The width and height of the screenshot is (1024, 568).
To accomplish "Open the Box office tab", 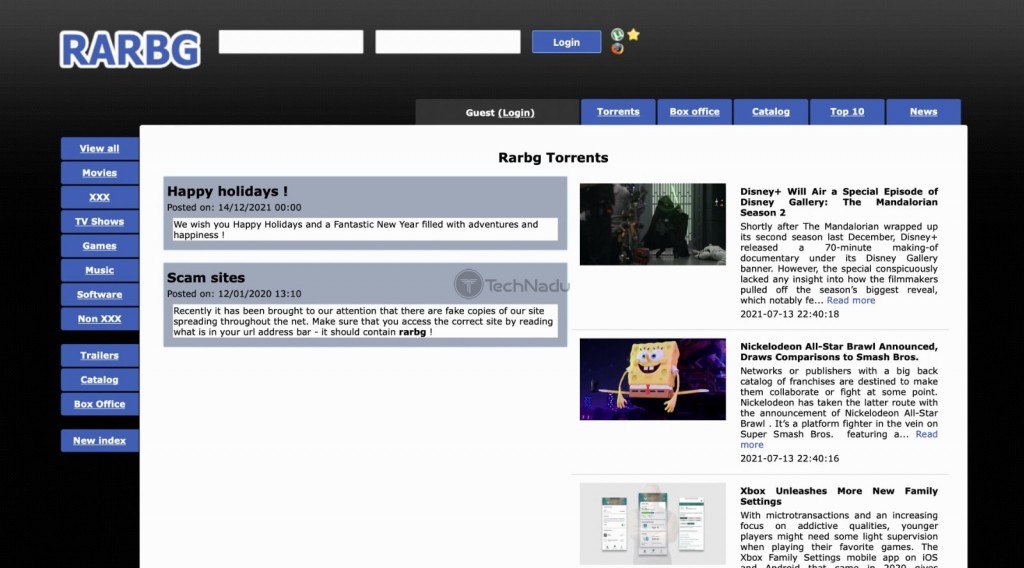I will pos(694,112).
